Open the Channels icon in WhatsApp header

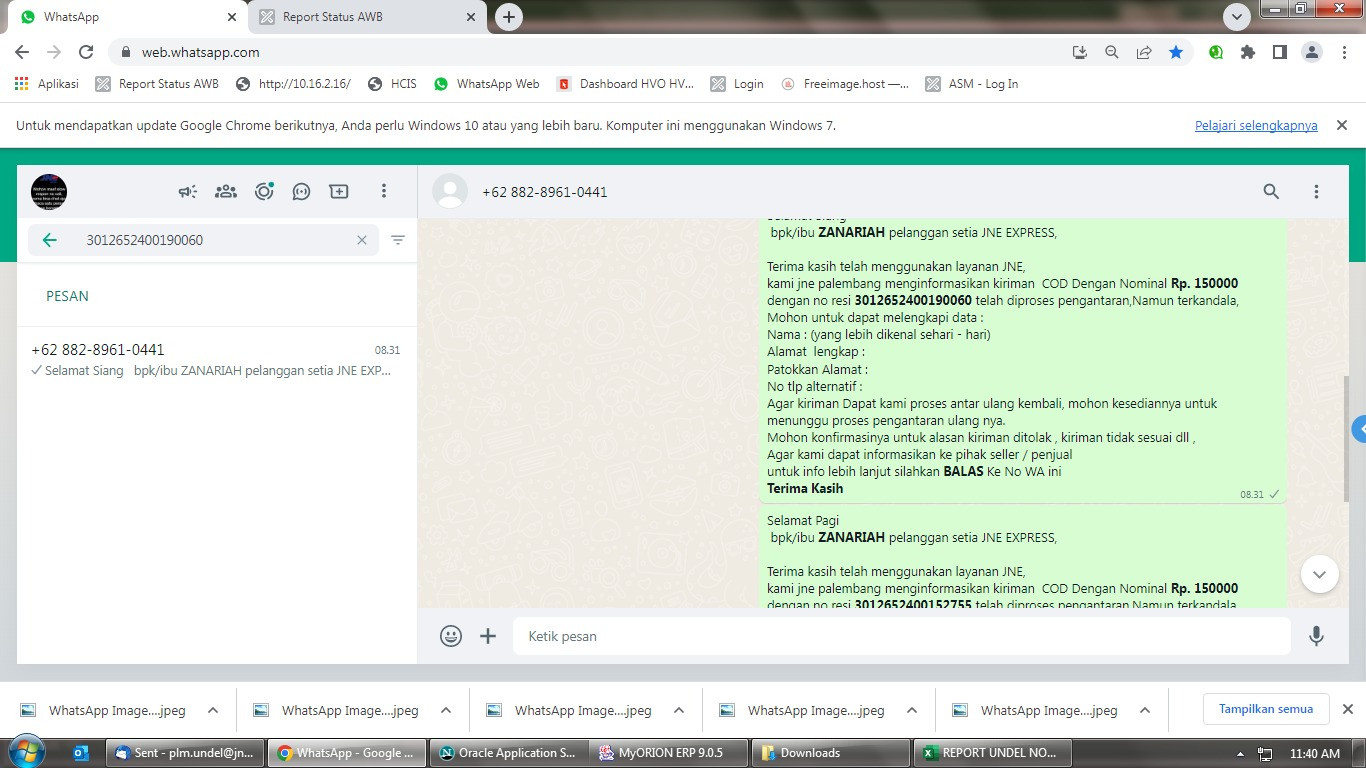301,191
